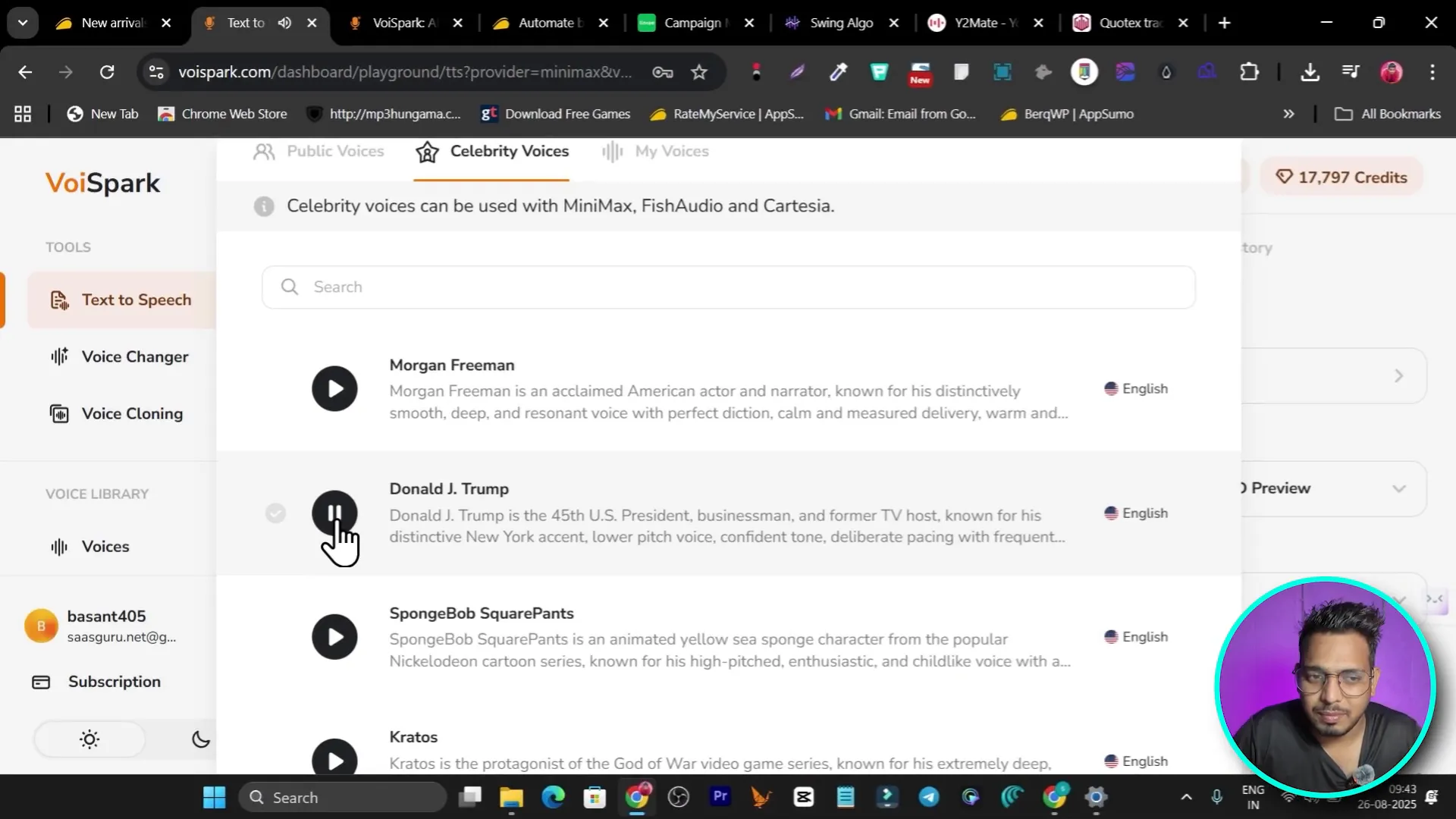Click the celebrity voice search field
1456x819 pixels.
click(x=728, y=287)
